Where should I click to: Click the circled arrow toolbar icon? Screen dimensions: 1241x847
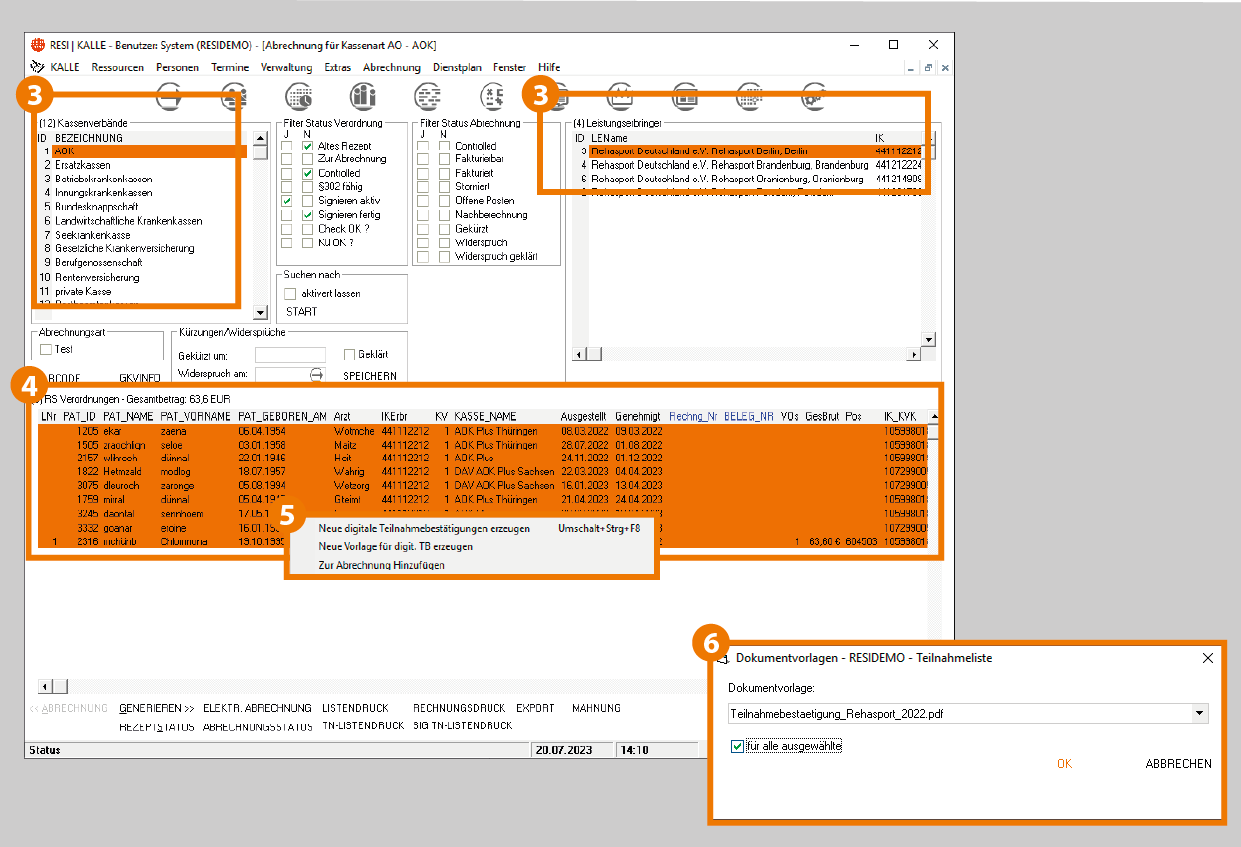click(x=171, y=96)
